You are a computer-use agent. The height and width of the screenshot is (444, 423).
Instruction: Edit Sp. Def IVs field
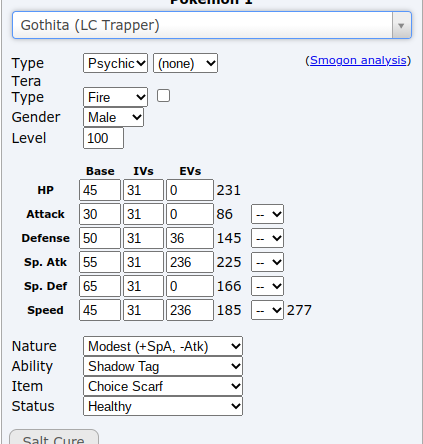(143, 286)
